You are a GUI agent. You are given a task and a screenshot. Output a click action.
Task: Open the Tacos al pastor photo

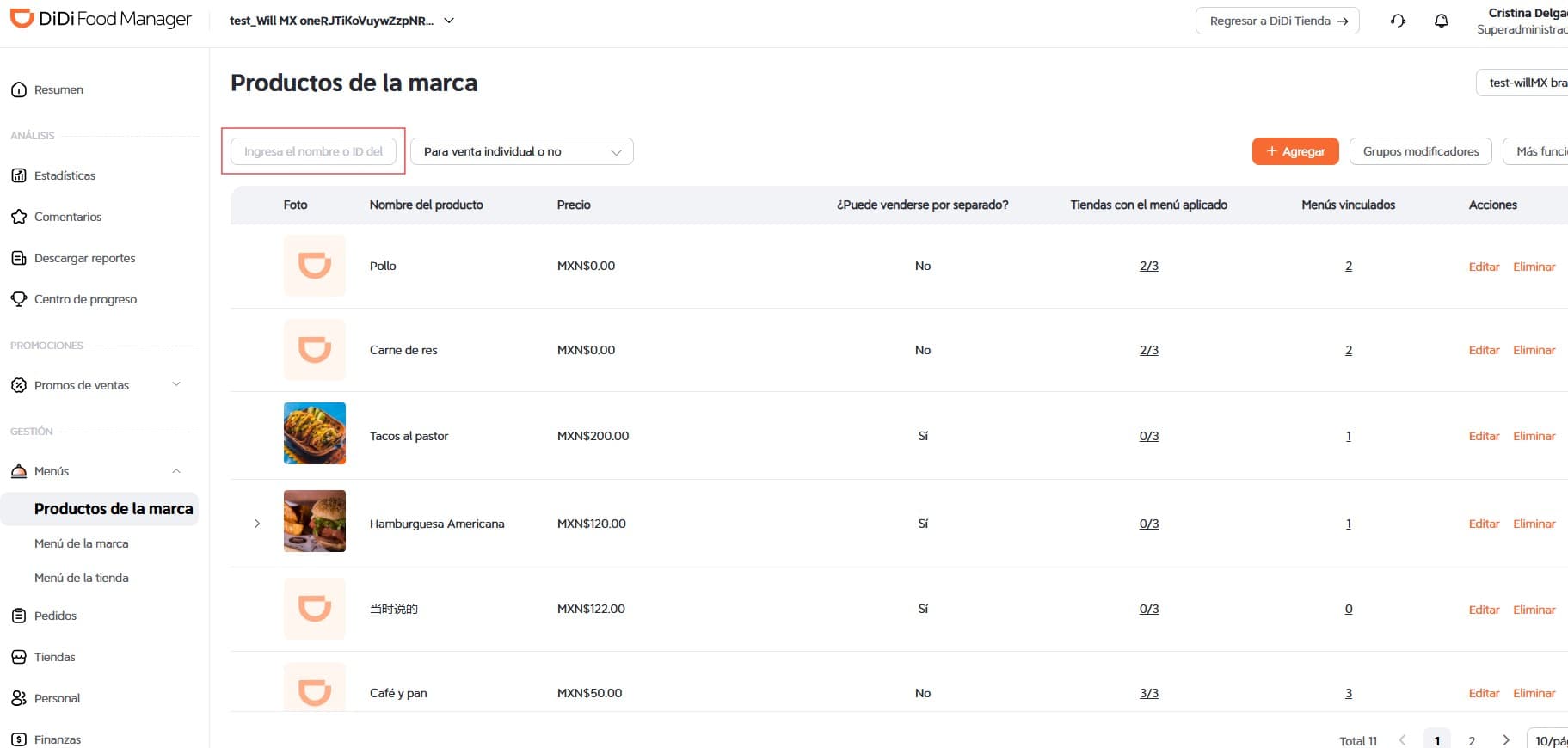[315, 433]
